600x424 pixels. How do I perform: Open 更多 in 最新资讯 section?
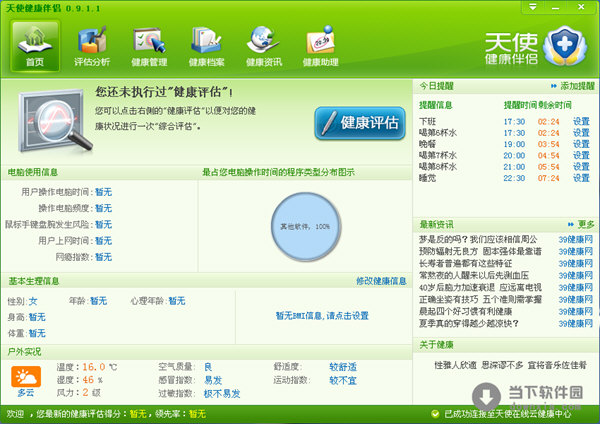[586, 224]
